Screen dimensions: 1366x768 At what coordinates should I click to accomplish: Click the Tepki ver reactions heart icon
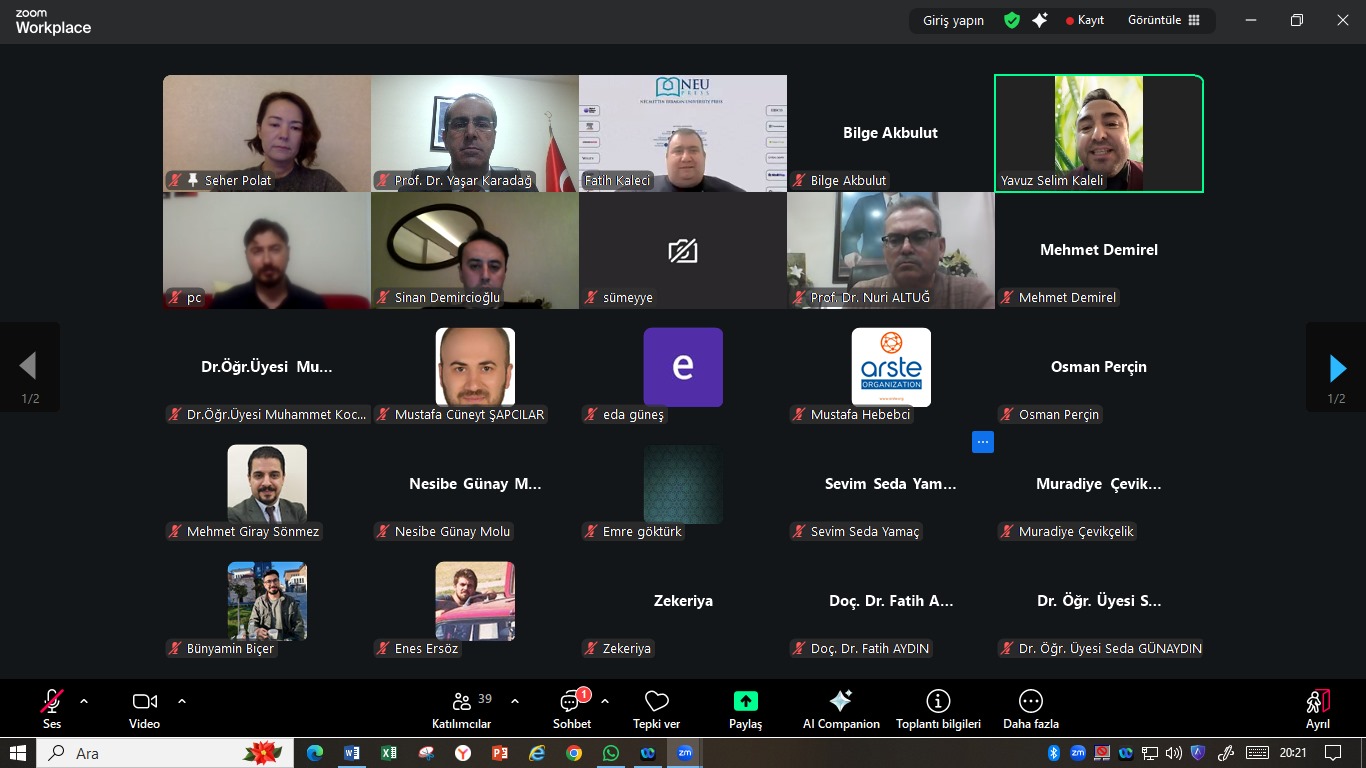[x=656, y=708]
